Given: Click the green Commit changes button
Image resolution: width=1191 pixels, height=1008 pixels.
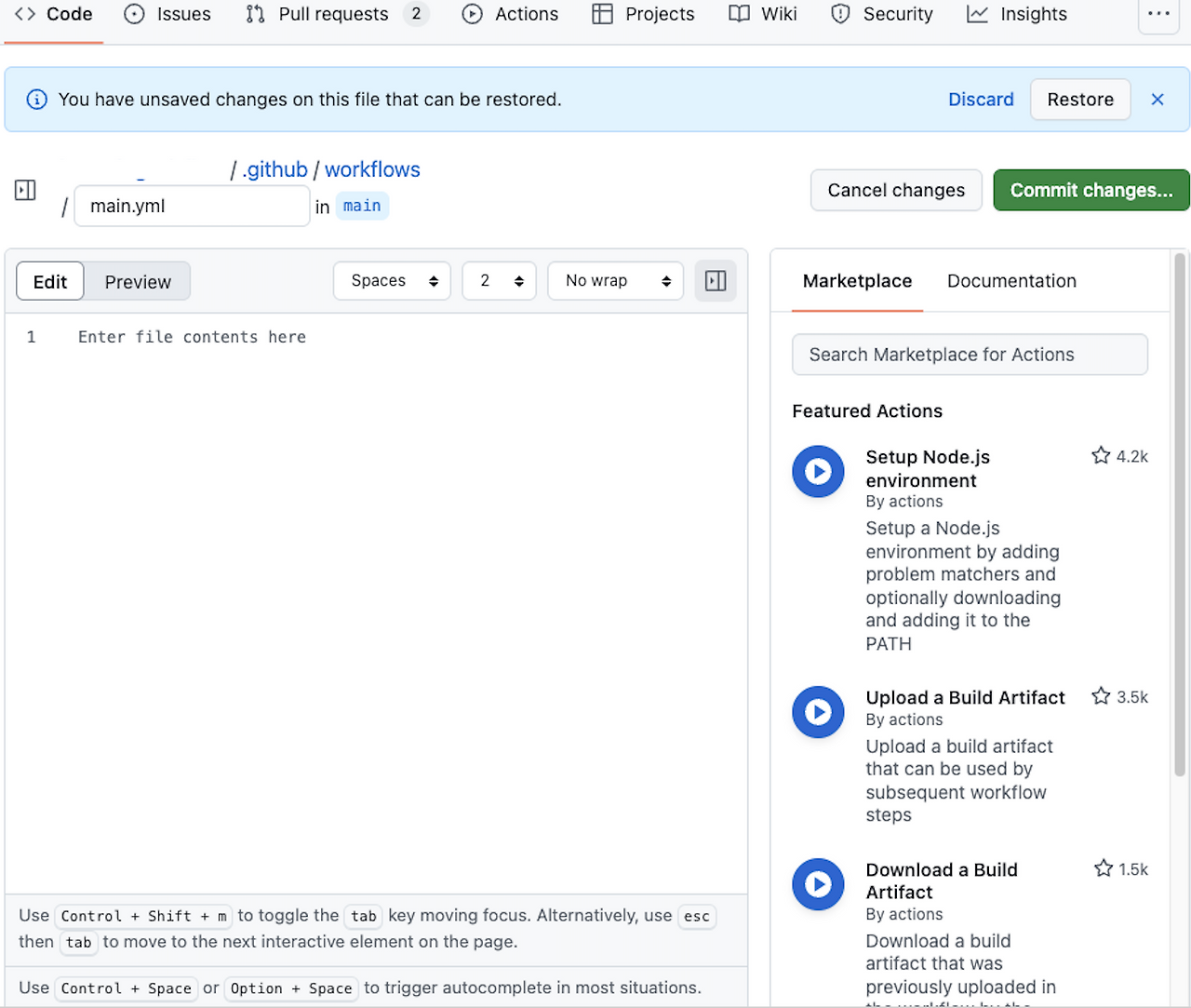Looking at the screenshot, I should pos(1090,190).
